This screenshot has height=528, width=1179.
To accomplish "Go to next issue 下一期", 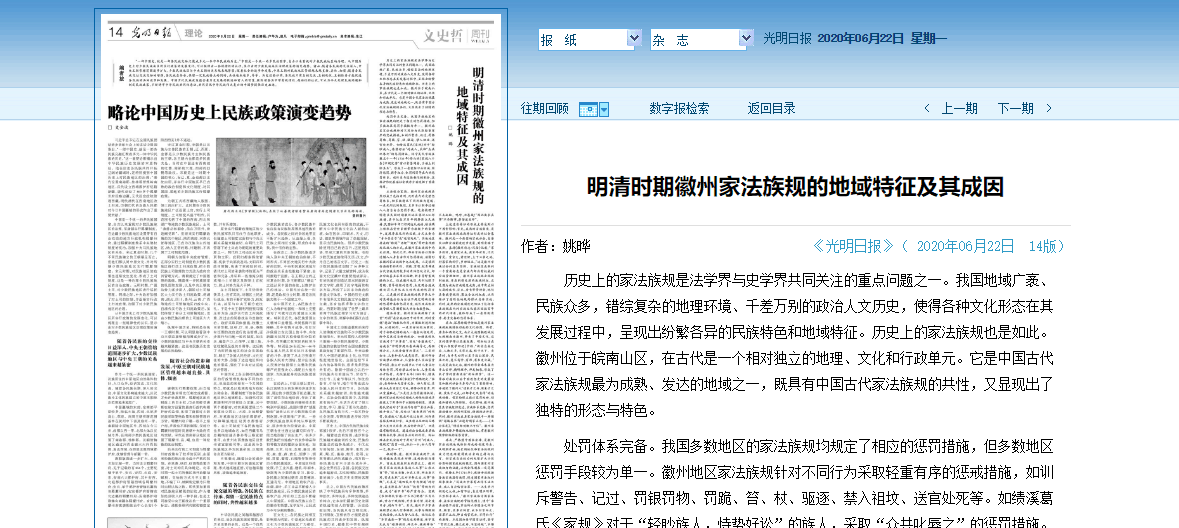I will click(x=1015, y=109).
